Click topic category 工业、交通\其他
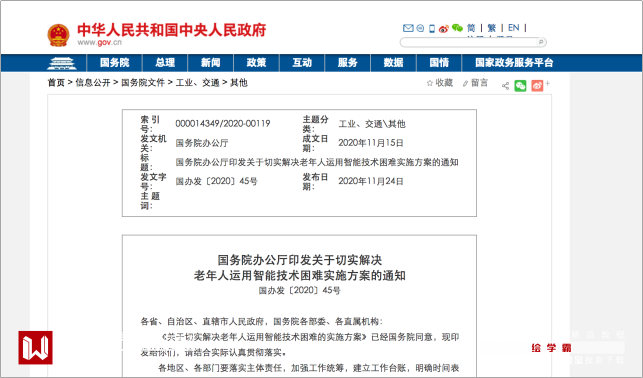The height and width of the screenshot is (378, 643). (x=372, y=124)
